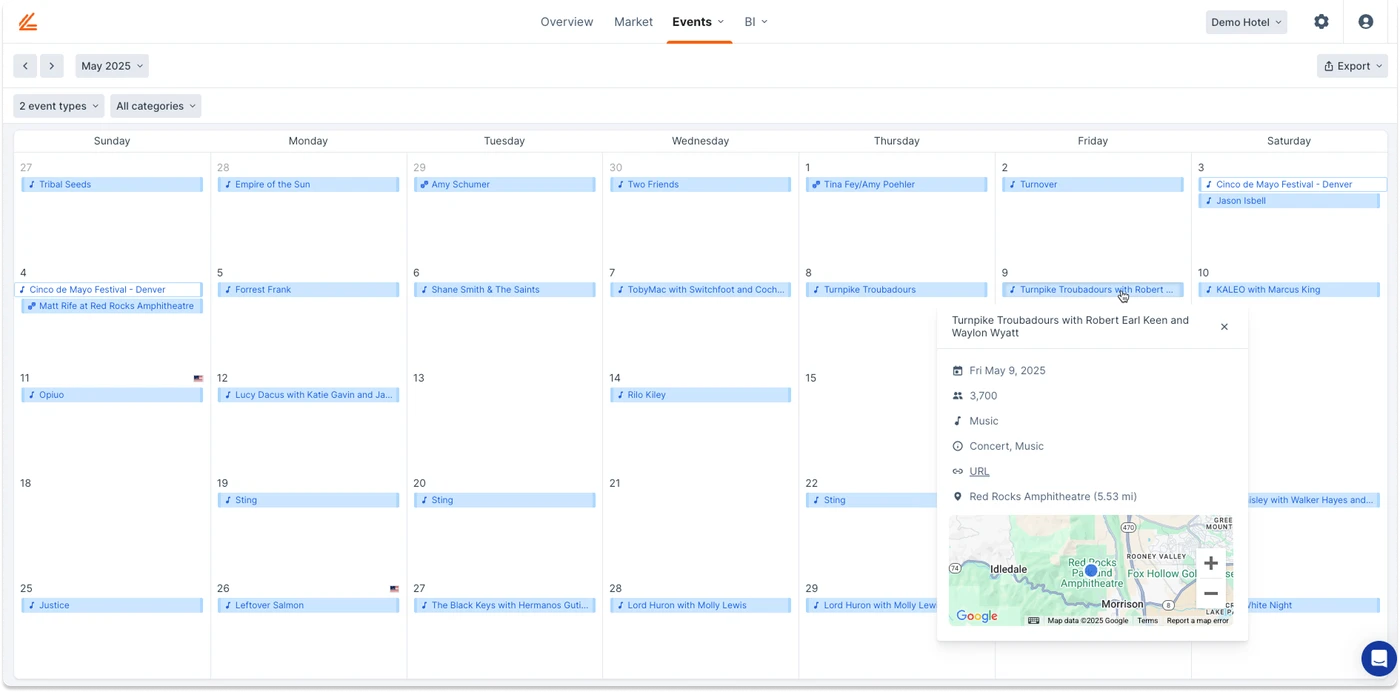Screen dimensions: 1400x692
Task: Expand the Events tab dropdown
Action: tap(698, 22)
